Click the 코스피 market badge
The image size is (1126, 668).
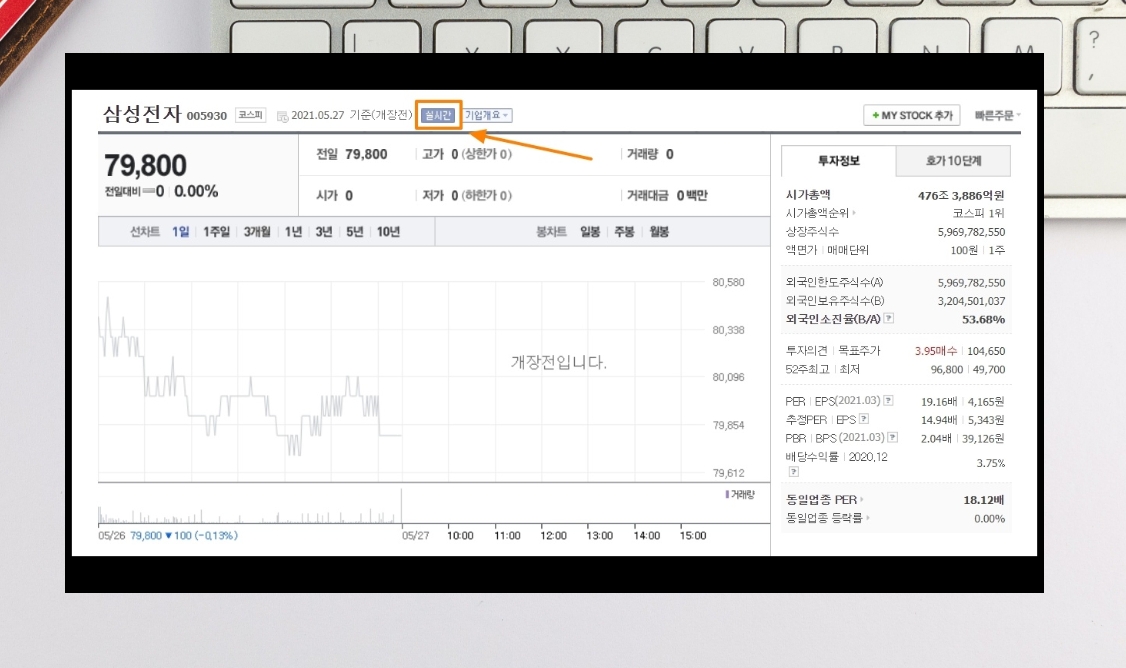[x=251, y=115]
